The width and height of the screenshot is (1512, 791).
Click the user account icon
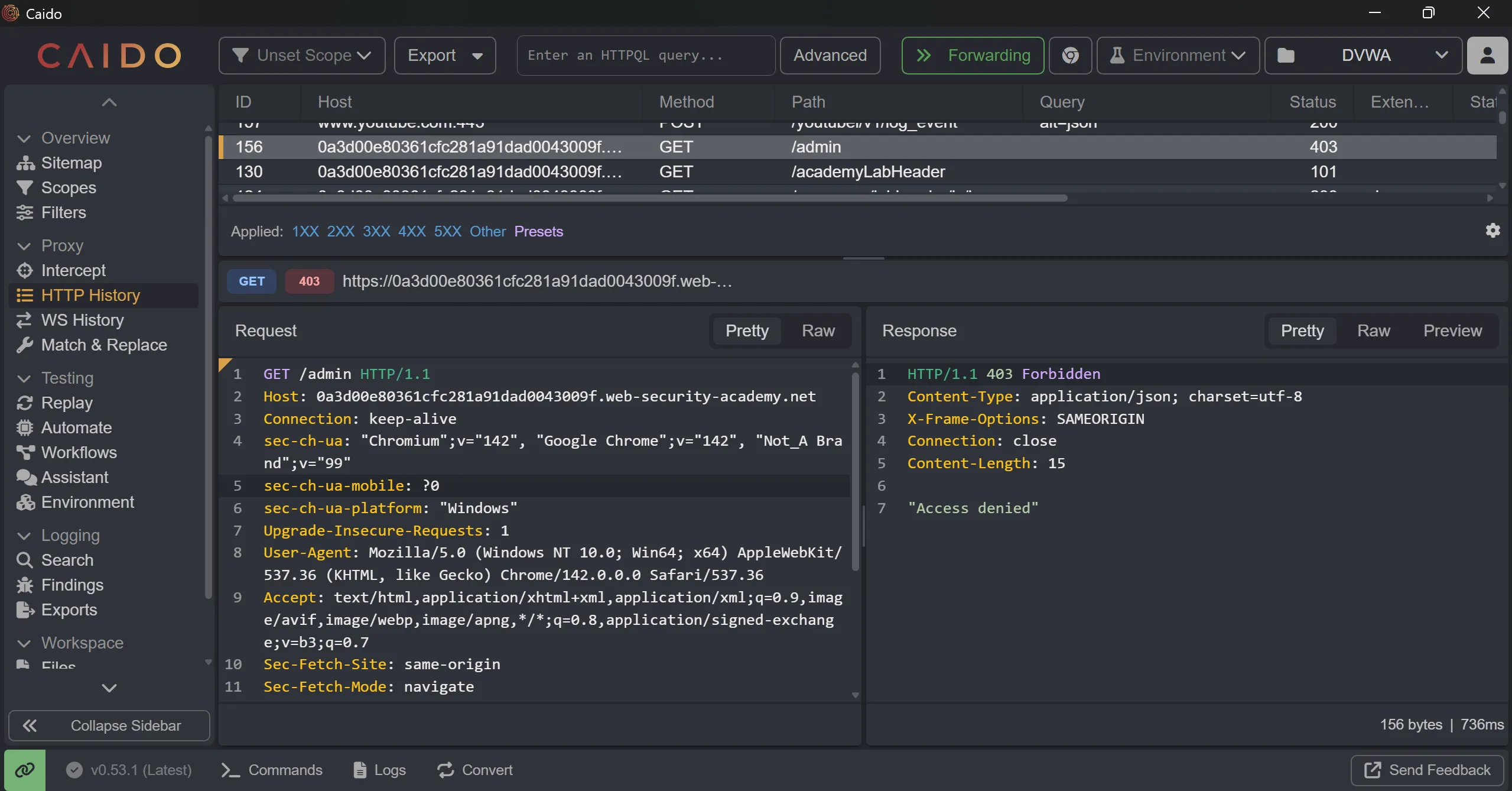(1487, 56)
